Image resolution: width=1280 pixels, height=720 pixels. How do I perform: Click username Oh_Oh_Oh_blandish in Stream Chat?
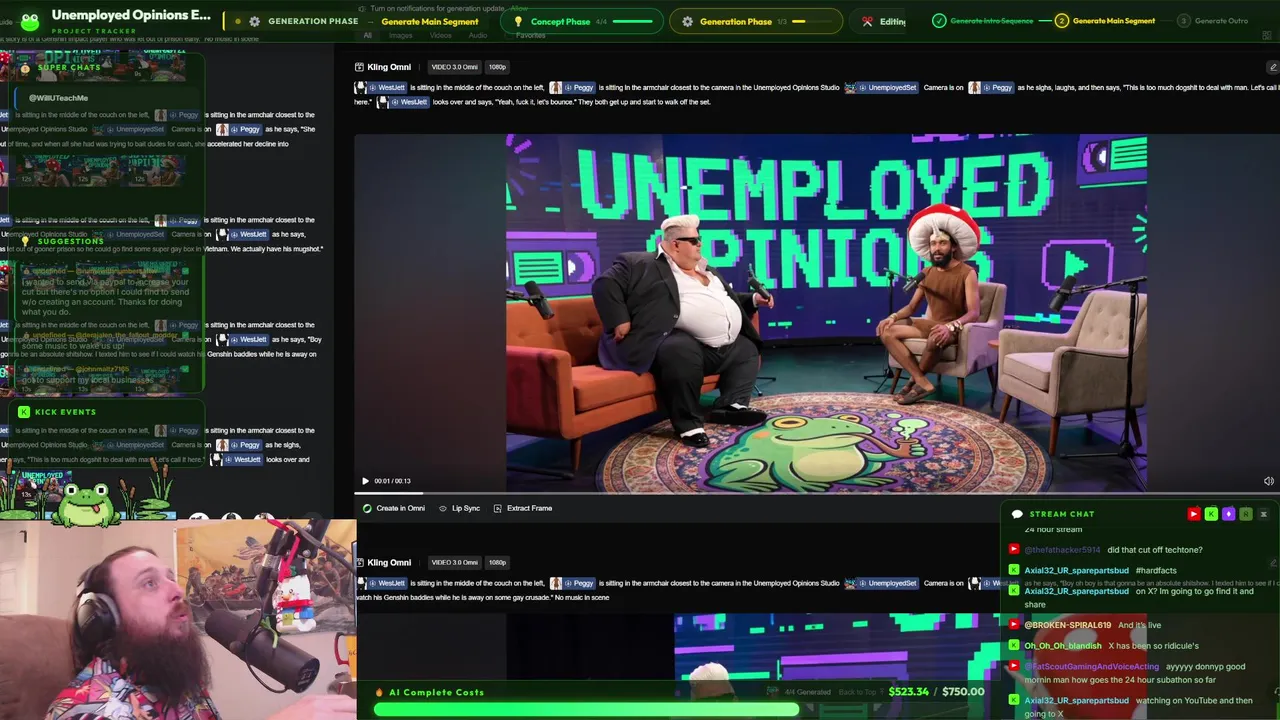[1062, 646]
